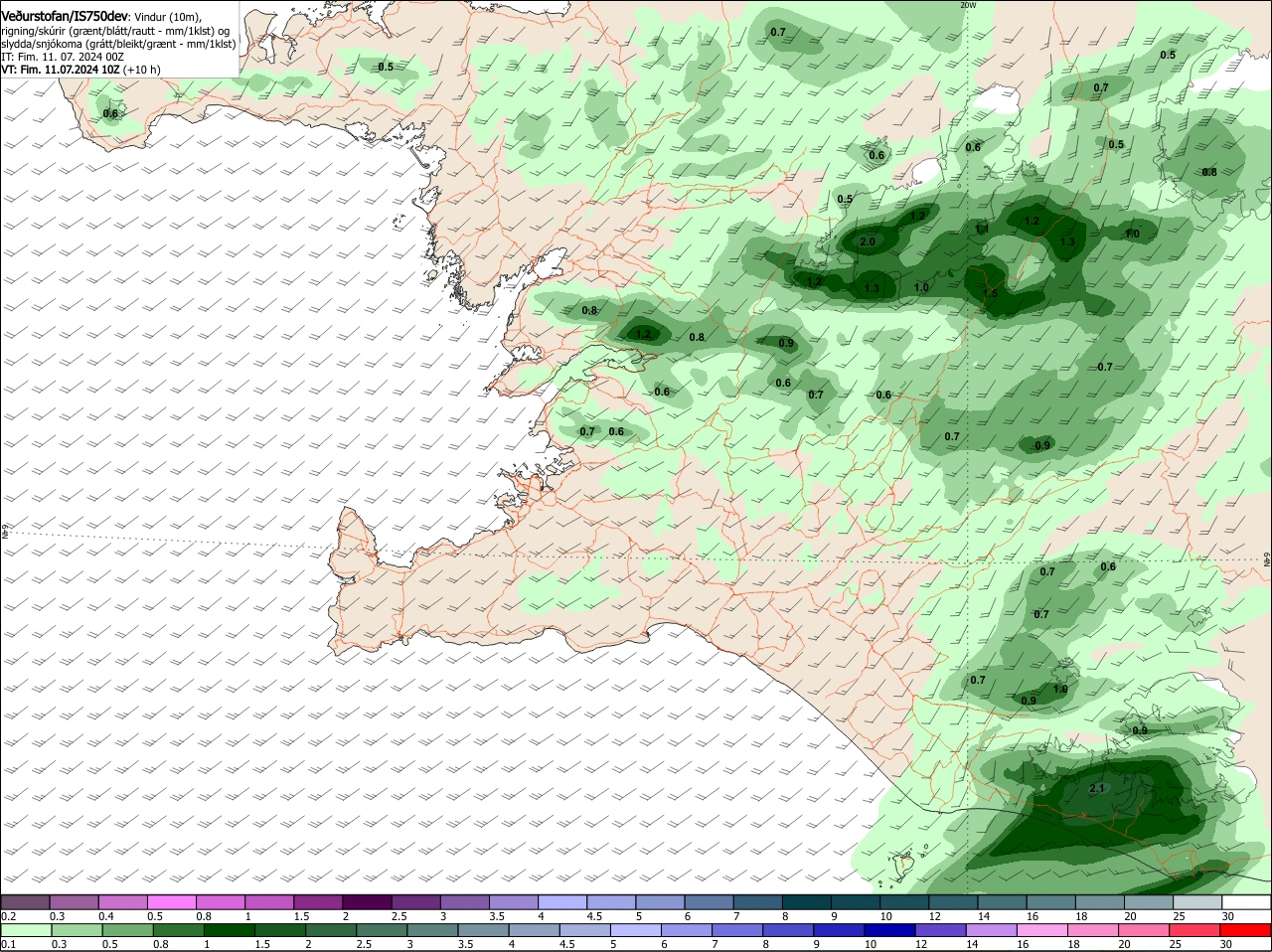The width and height of the screenshot is (1272, 952).
Task: Pick light blue swatch between 5 and 6, bottom legend row
Action: (636, 929)
